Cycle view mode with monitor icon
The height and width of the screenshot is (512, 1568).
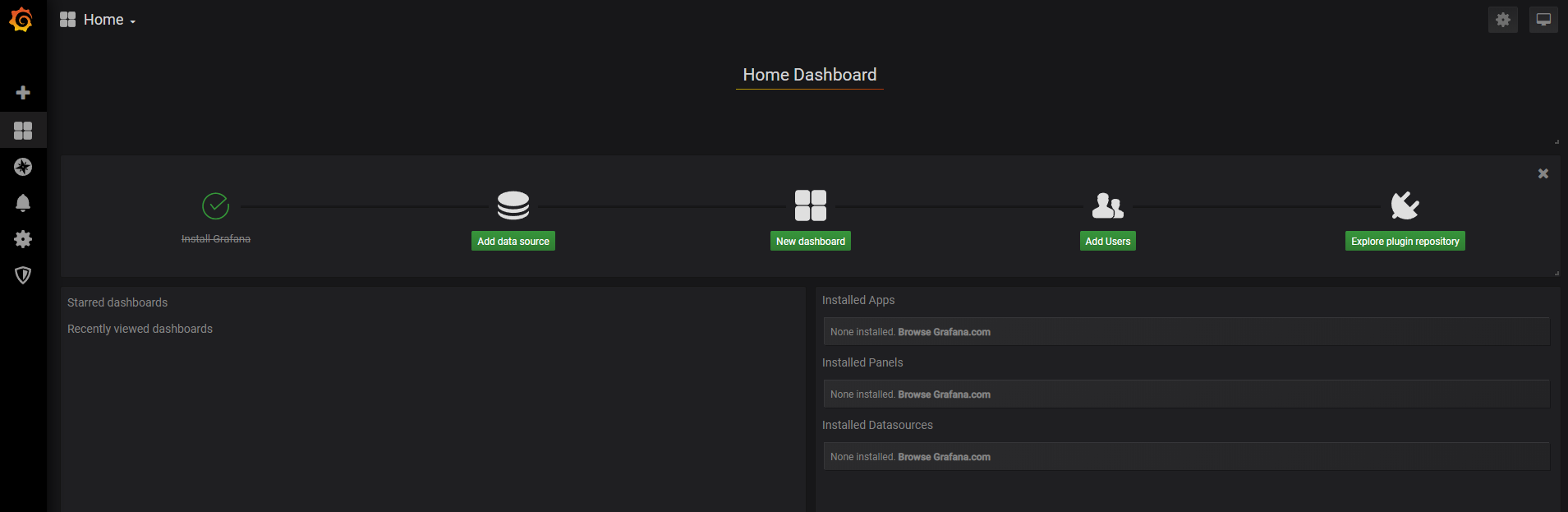click(1543, 20)
